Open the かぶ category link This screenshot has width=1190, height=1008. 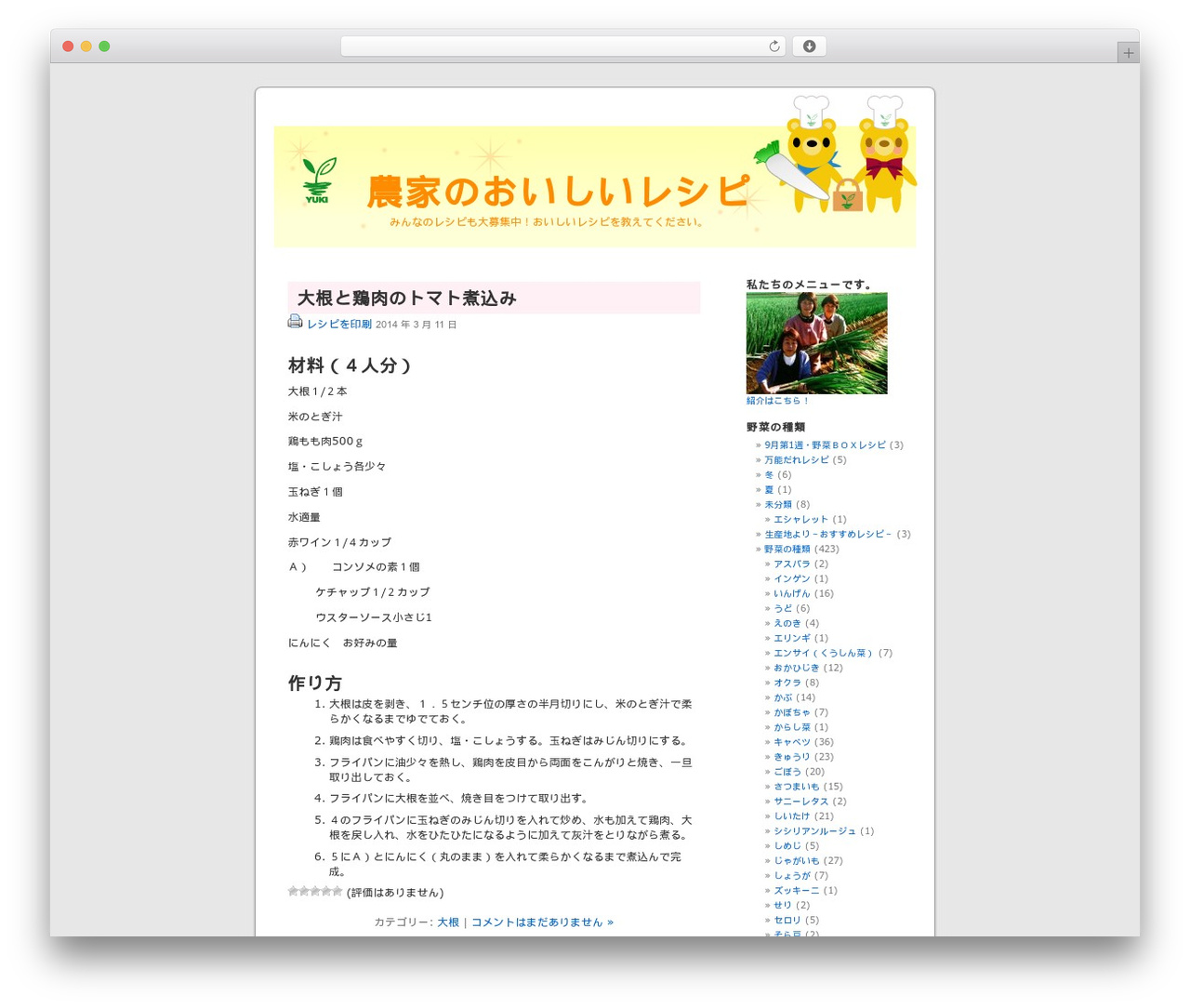pos(783,698)
